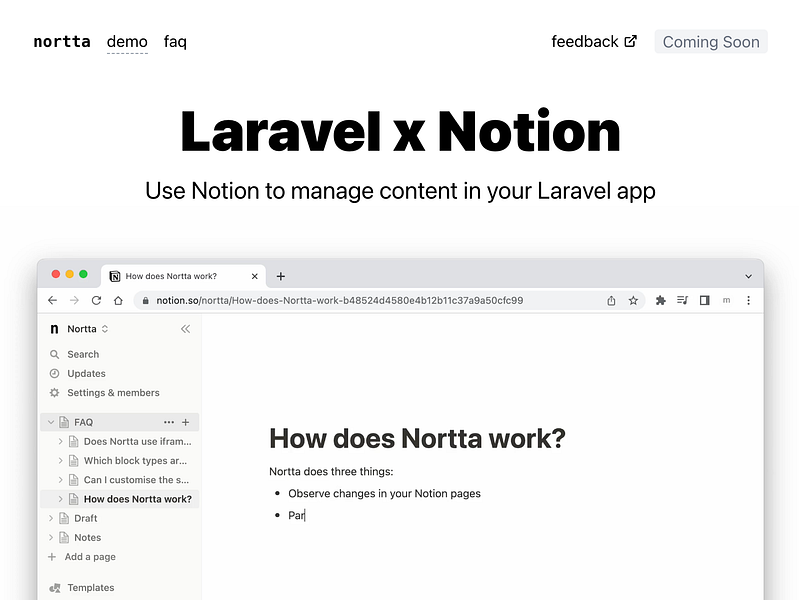Click the Nortta workspace 'n' logo

(54, 329)
